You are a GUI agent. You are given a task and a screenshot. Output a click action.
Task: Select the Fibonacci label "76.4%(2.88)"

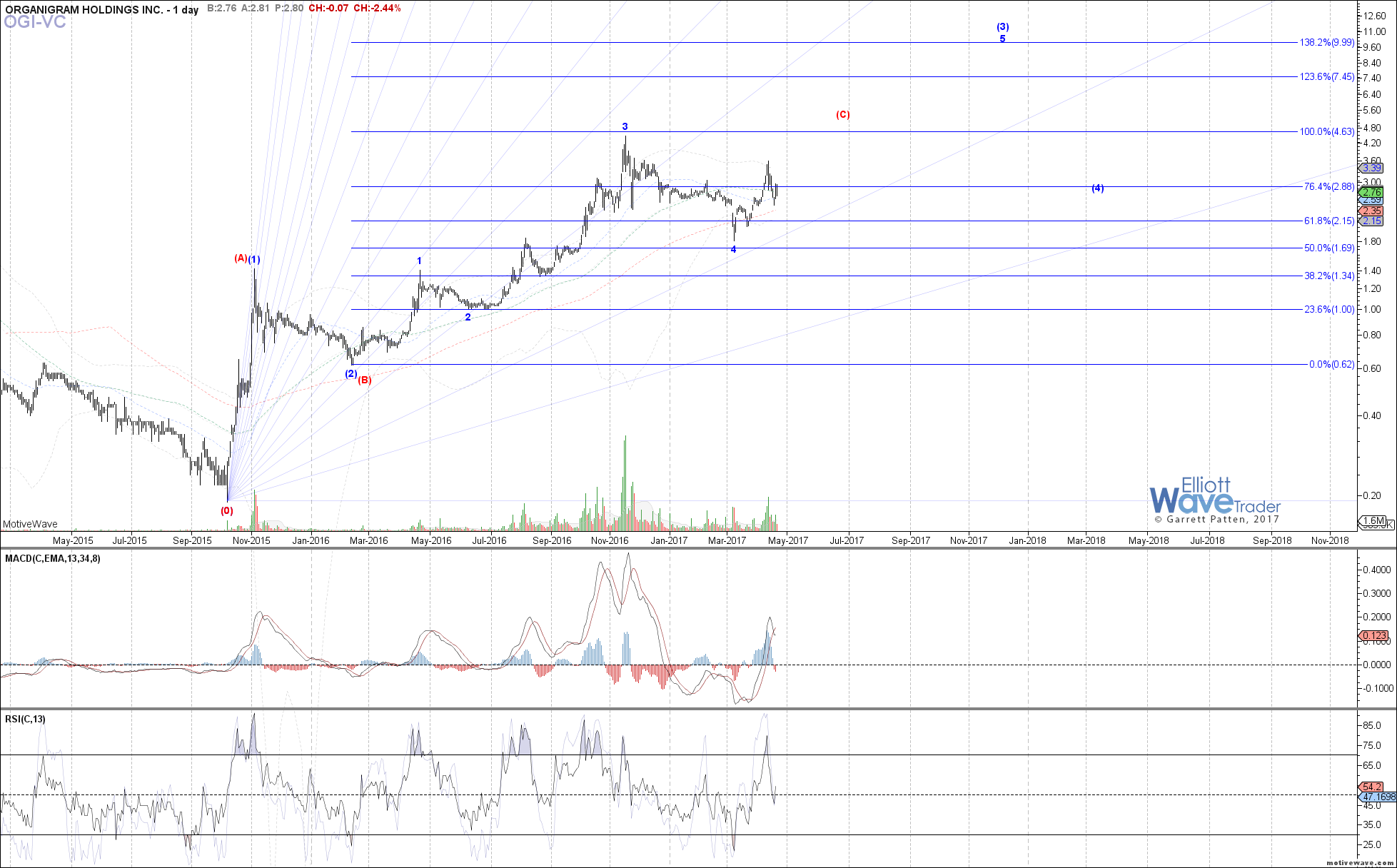pos(1328,187)
